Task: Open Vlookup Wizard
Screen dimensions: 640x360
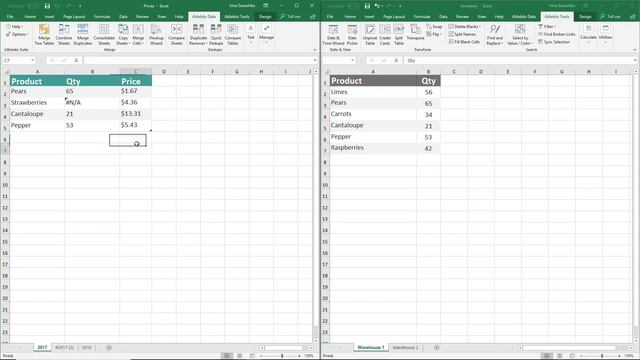Action: coord(156,34)
